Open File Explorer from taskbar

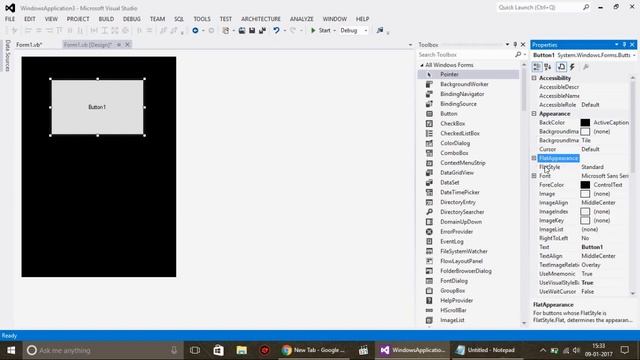pos(241,350)
